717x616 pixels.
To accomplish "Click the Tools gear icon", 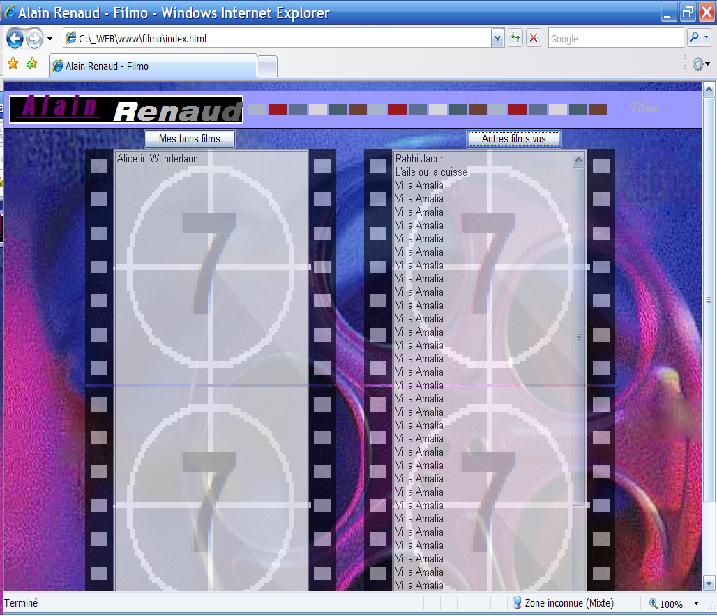I will [698, 63].
